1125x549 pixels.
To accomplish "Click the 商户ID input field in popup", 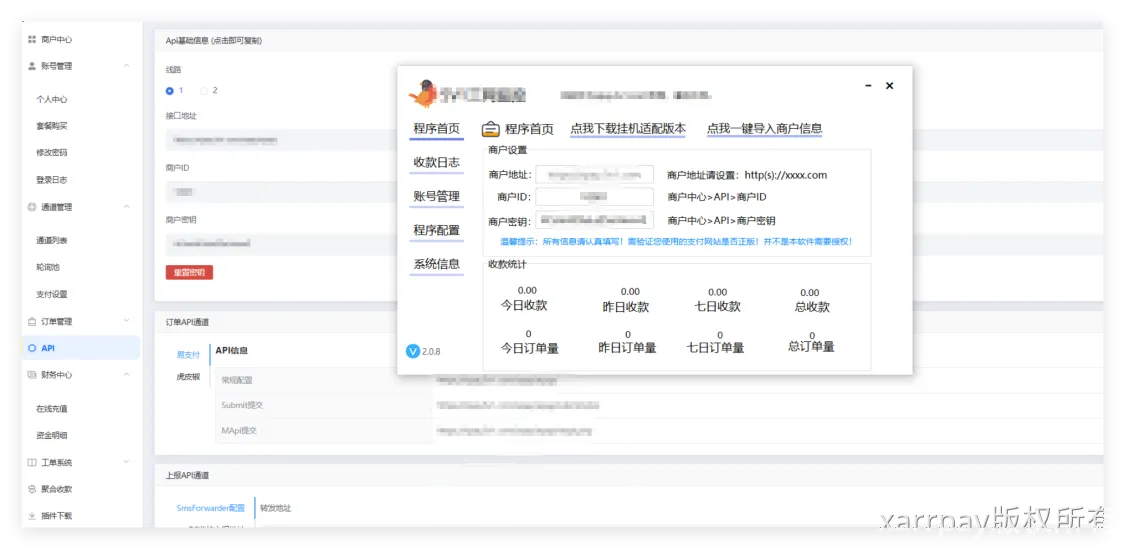I will [x=594, y=197].
